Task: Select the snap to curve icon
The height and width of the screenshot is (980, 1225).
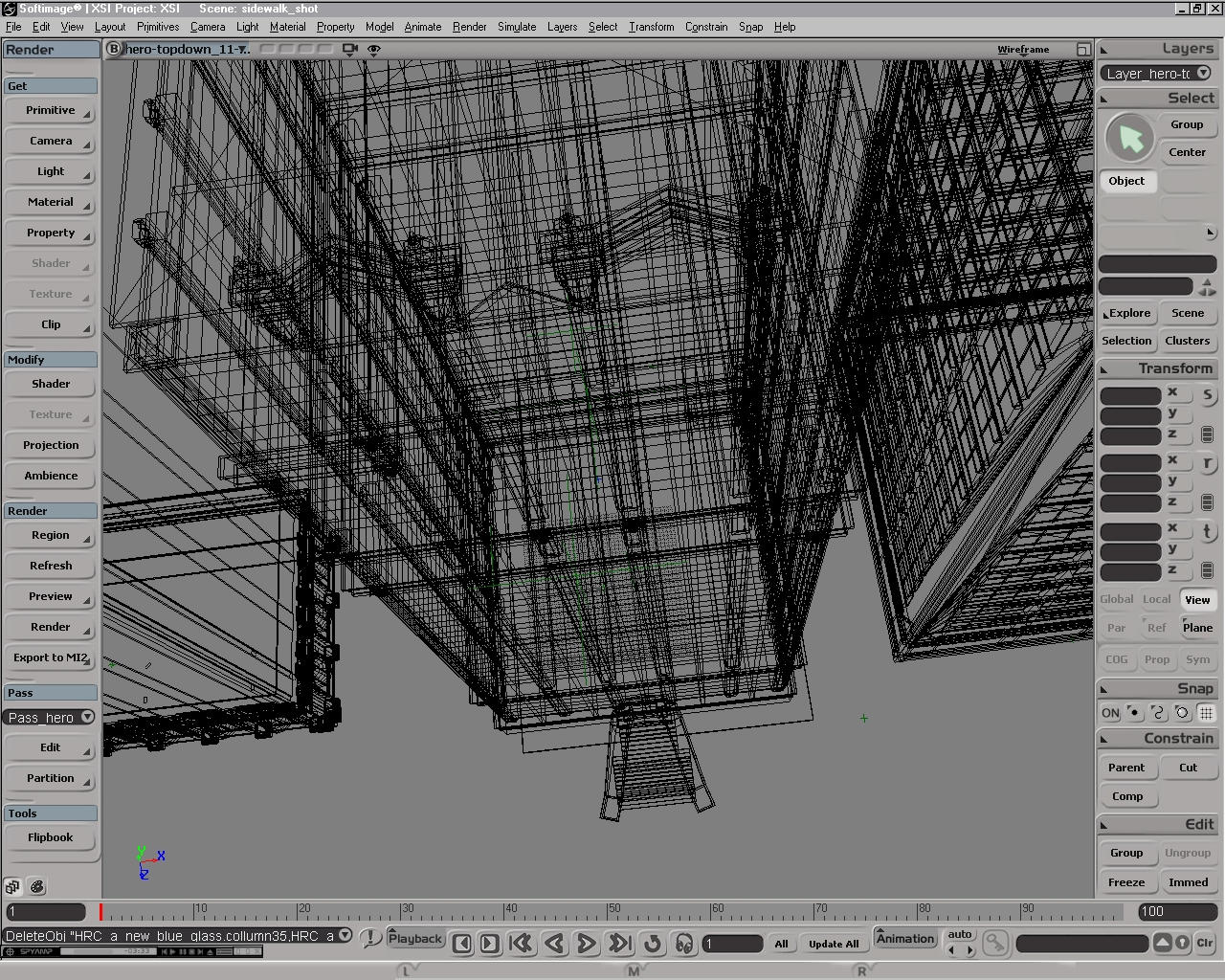Action: tap(1158, 713)
